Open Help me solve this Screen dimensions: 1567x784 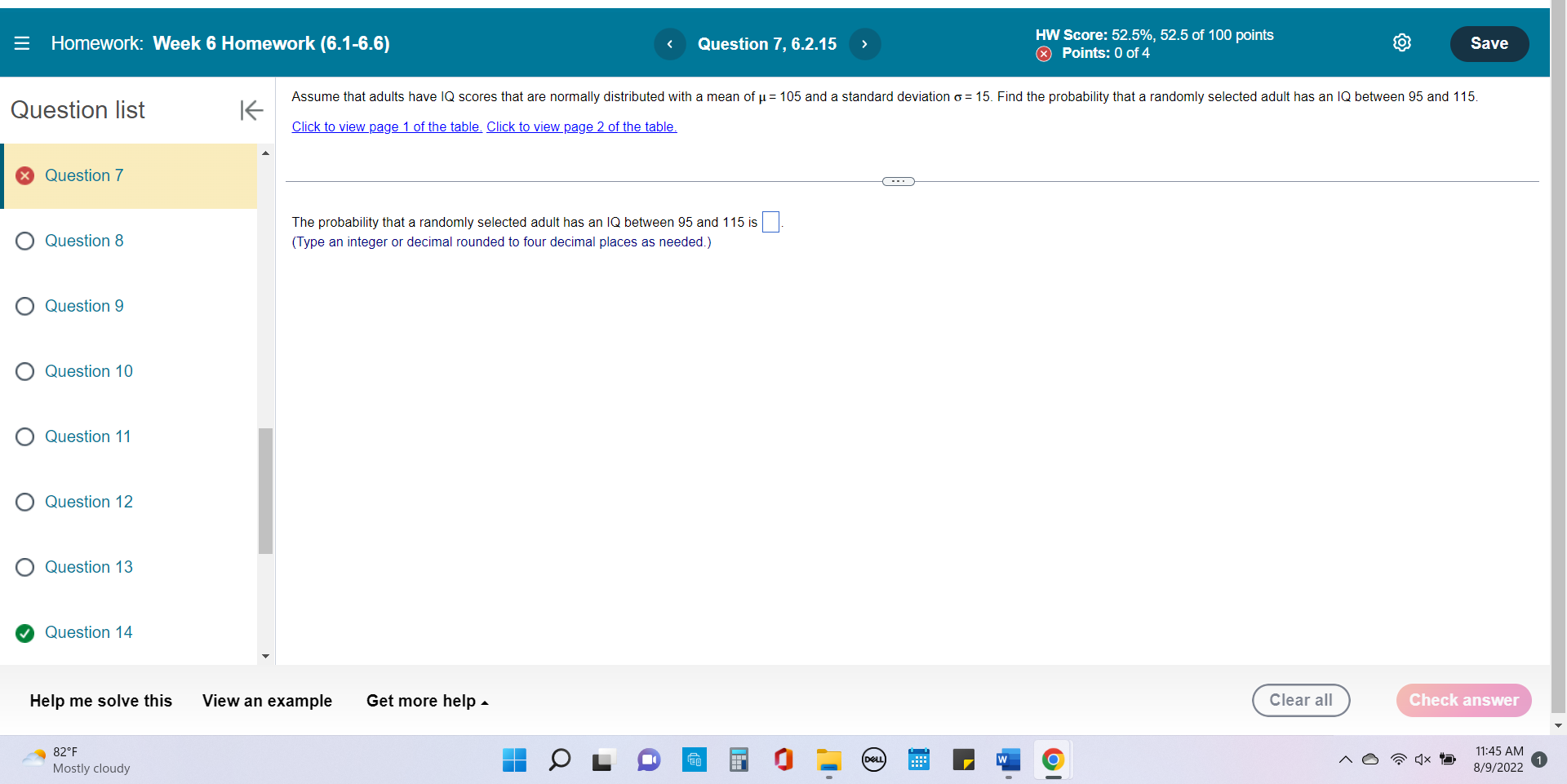[x=101, y=701]
